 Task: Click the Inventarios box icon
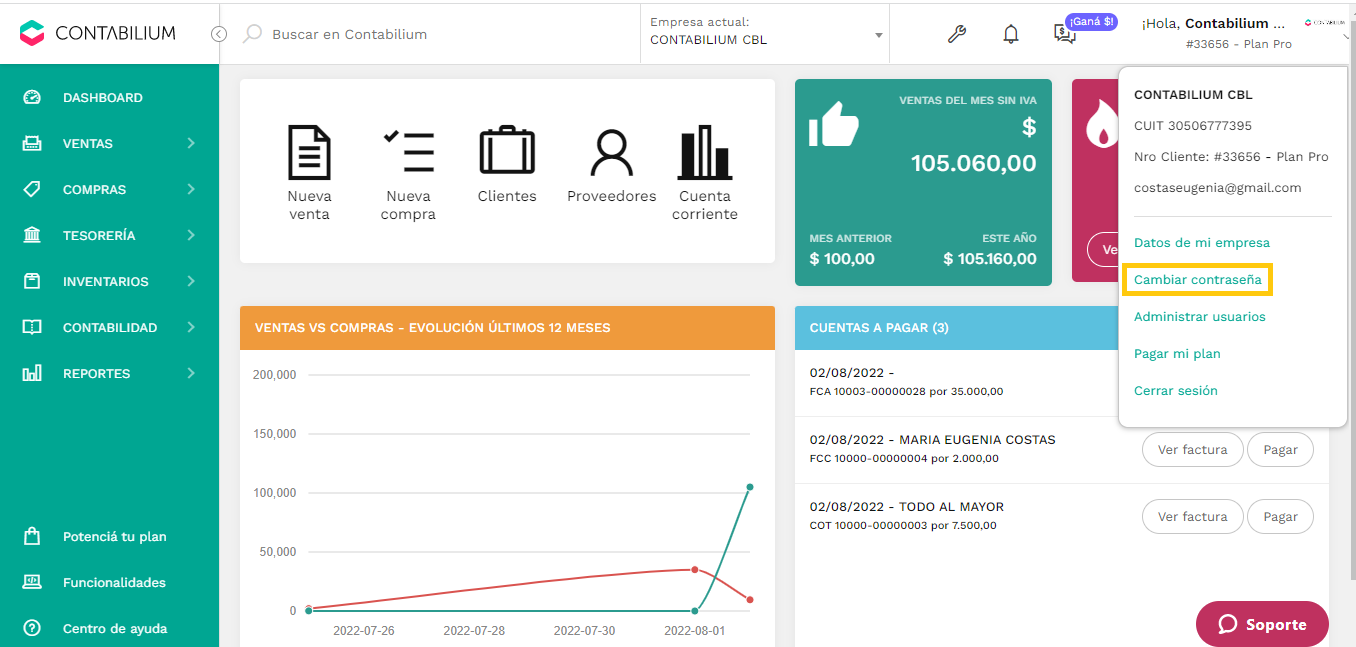coord(32,281)
